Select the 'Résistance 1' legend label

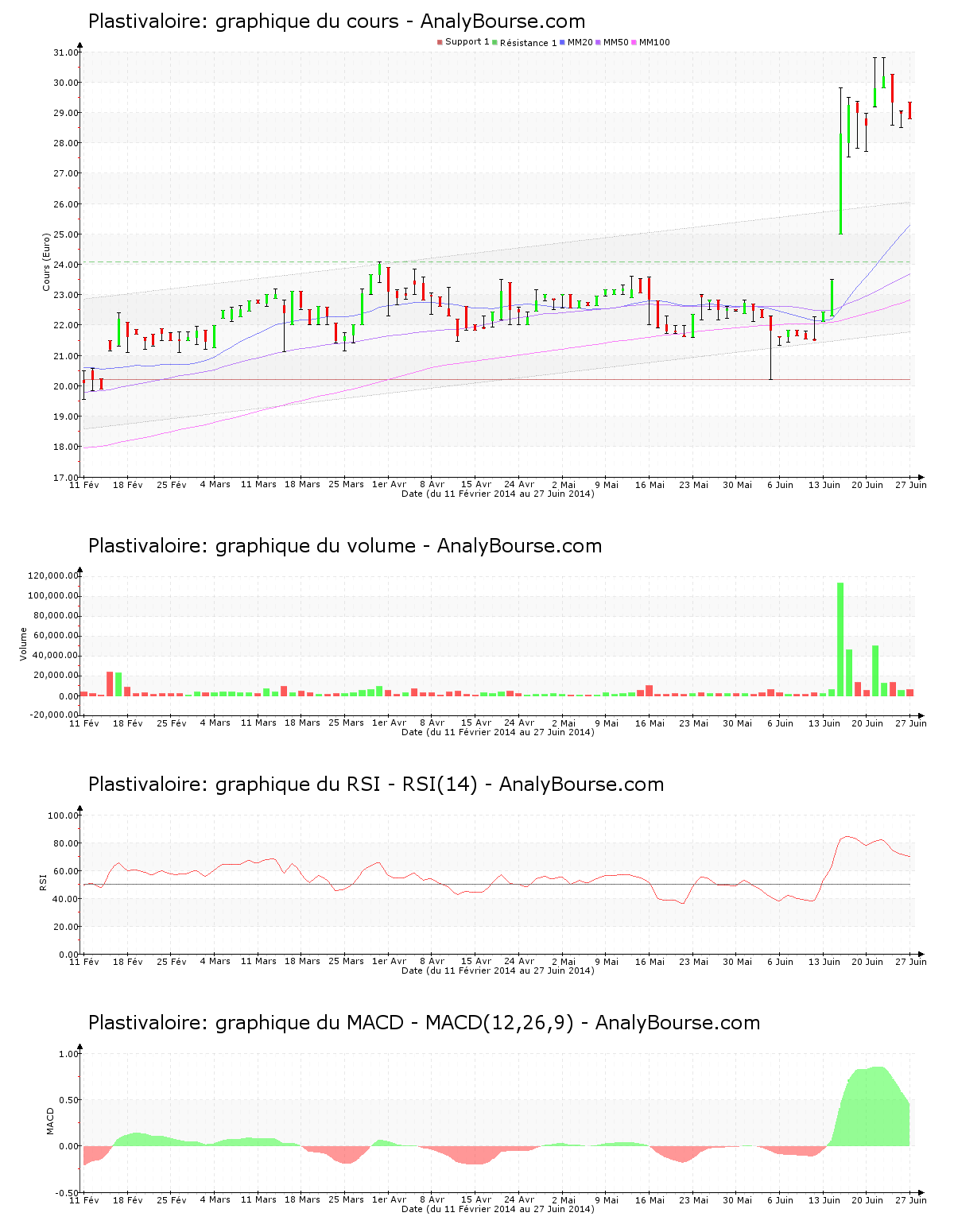click(528, 43)
